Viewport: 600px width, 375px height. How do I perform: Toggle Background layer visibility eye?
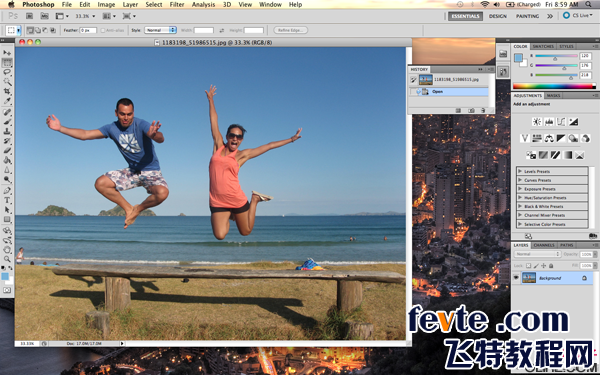click(x=516, y=278)
